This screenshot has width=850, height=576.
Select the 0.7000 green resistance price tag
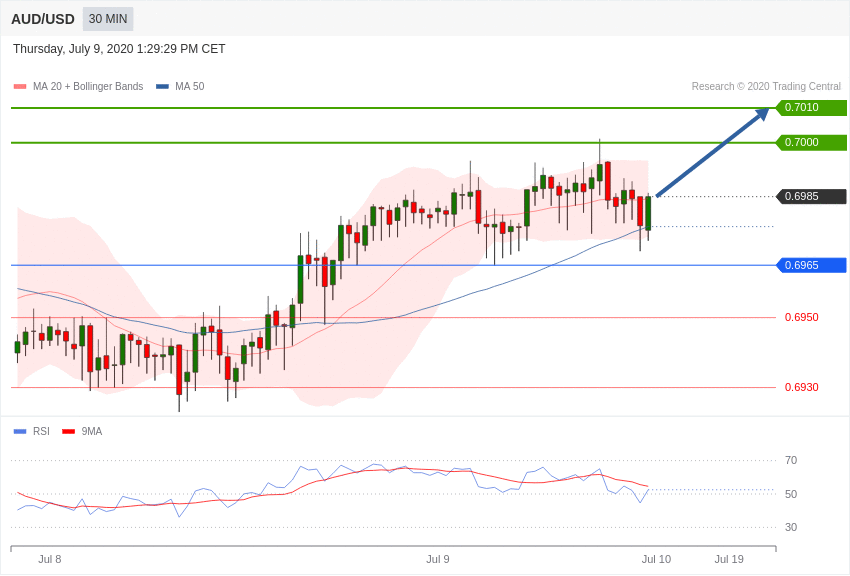(812, 143)
